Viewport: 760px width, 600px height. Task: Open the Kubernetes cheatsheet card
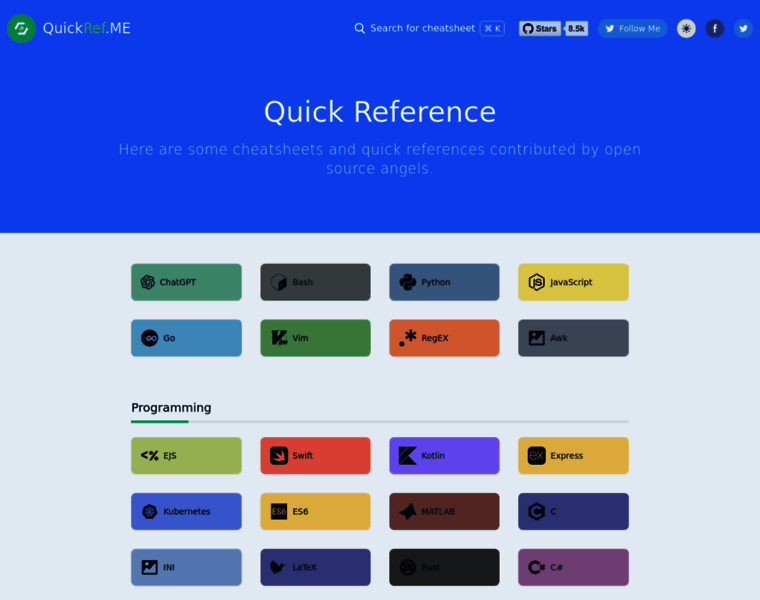[186, 511]
